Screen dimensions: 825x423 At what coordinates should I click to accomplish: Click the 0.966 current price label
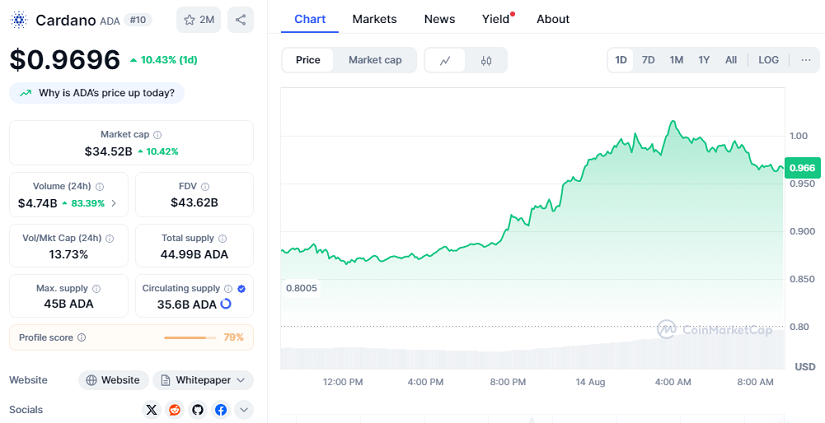click(802, 168)
